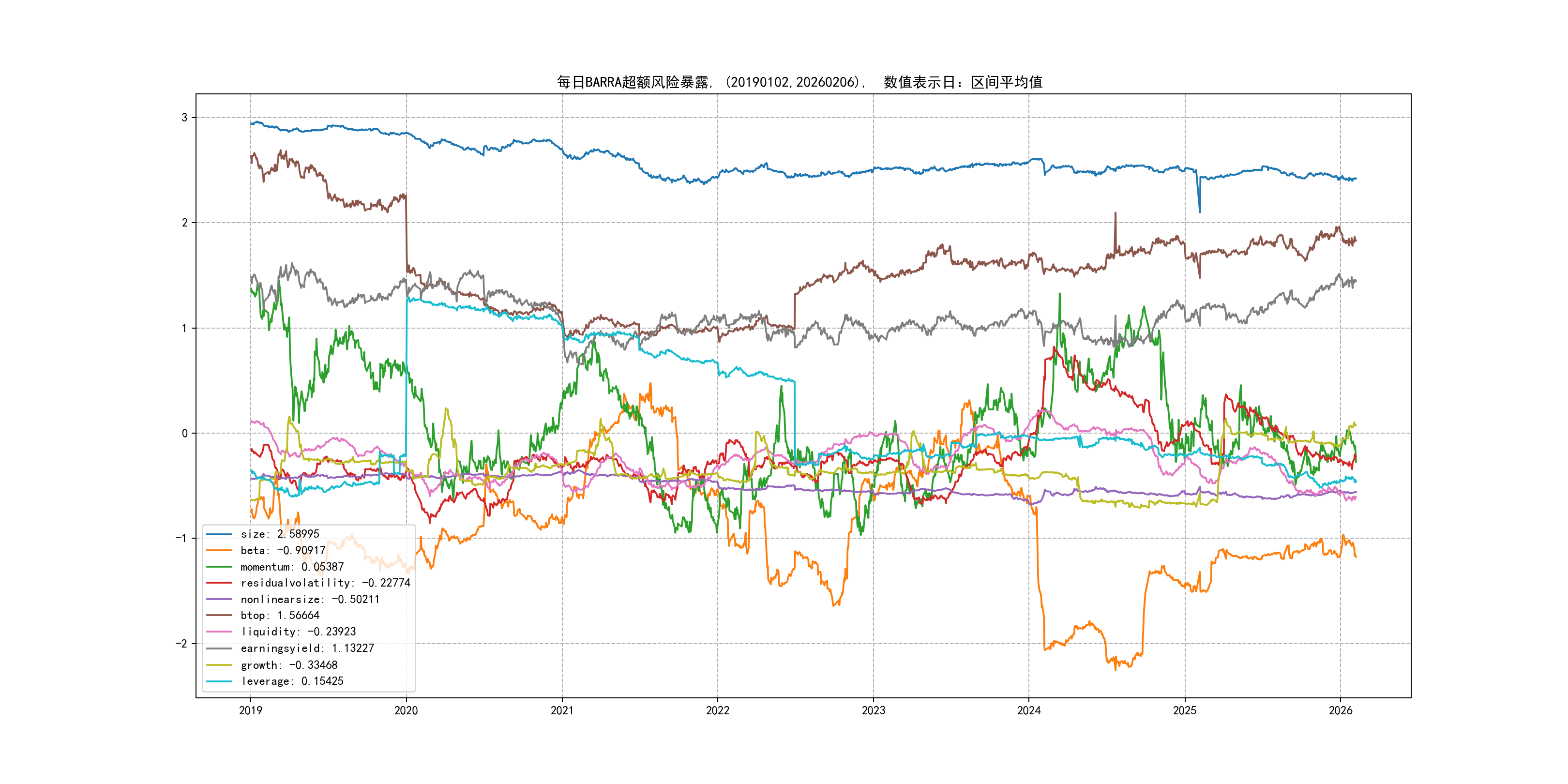This screenshot has height=784, width=1568.
Task: Click the 2022 x-axis tick label
Action: pyautogui.click(x=717, y=710)
